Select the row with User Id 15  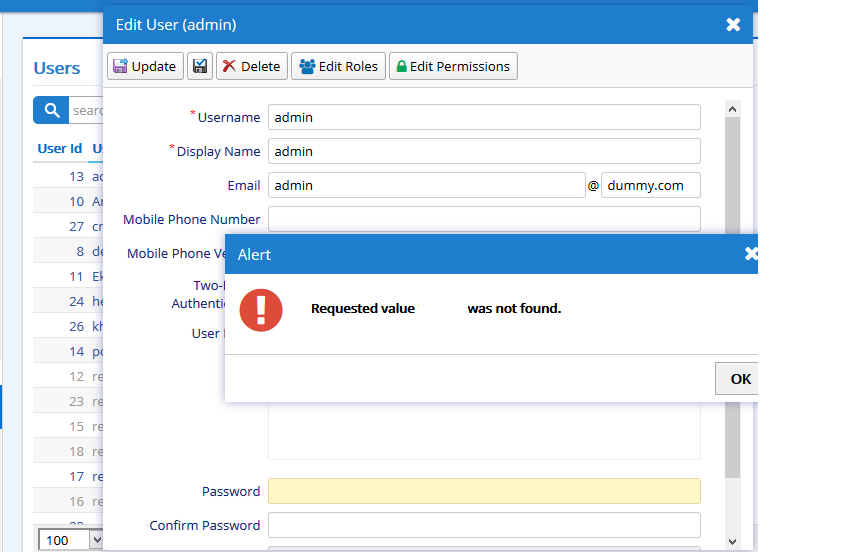(x=68, y=426)
